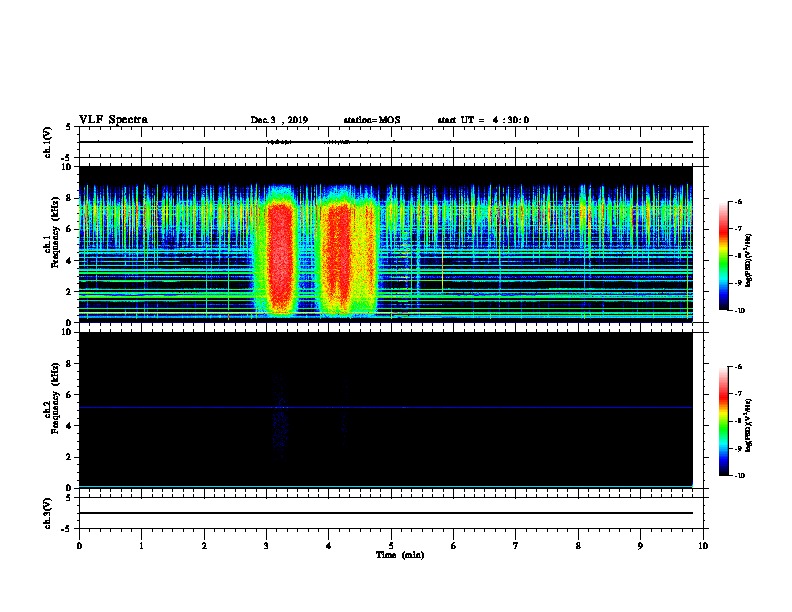
Task: Click the blue 5 kHz line in ch.2 spectrogram
Action: coord(385,407)
